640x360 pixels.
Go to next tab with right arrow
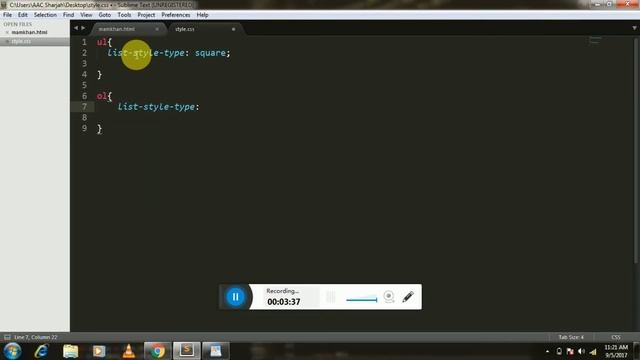[83, 28]
